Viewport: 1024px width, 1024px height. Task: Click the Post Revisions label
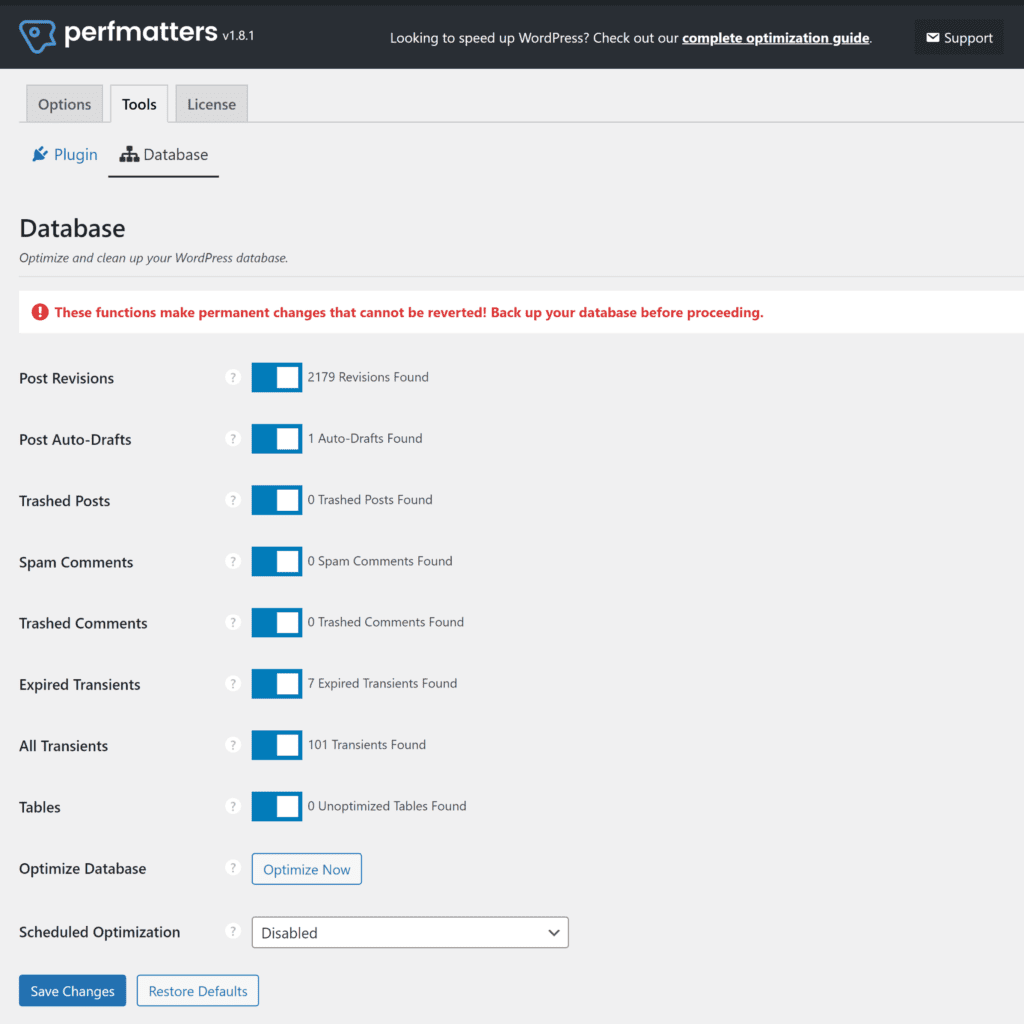pos(67,378)
